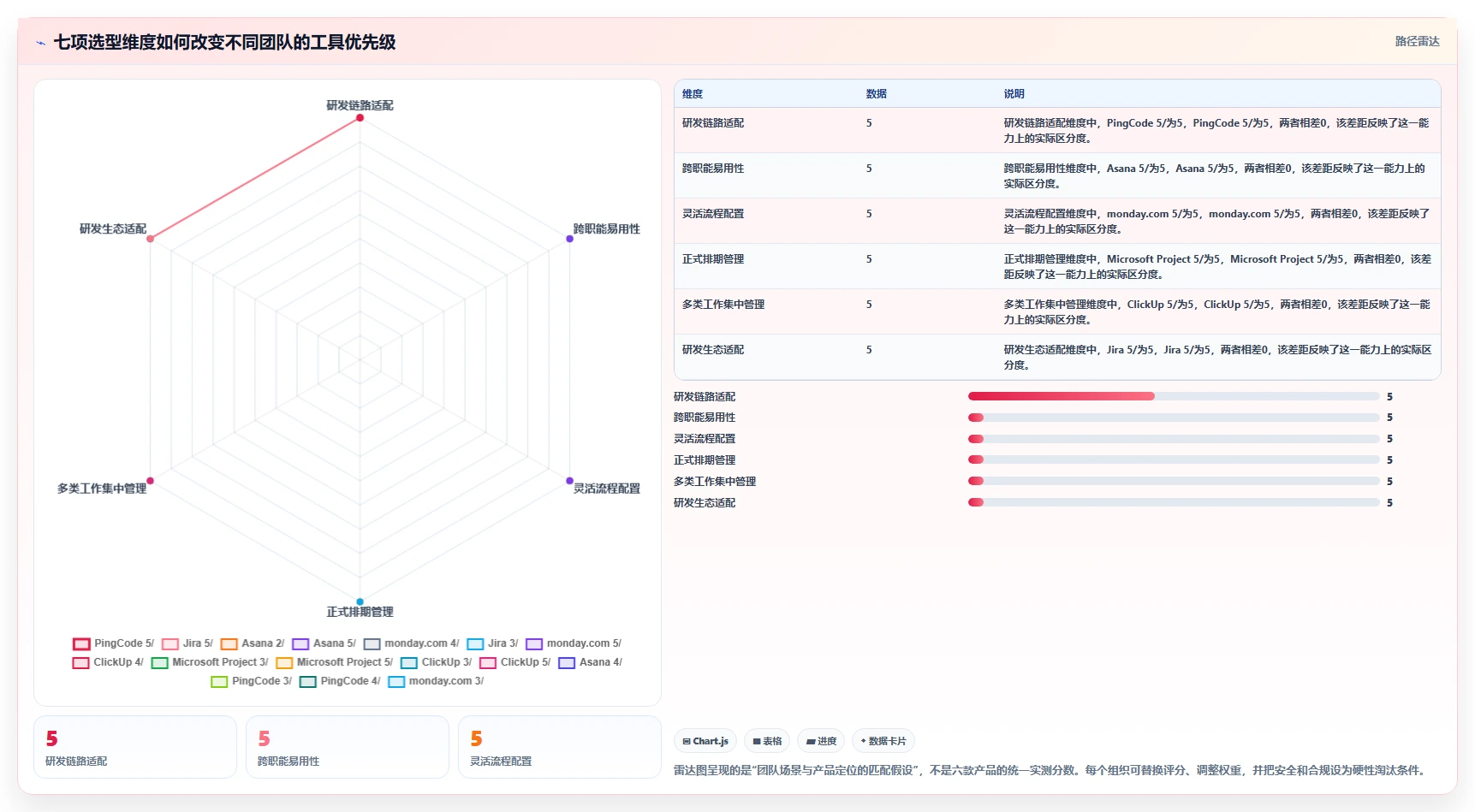
Task: Click the 研发生态适配 progress bar
Action: [x=1173, y=502]
